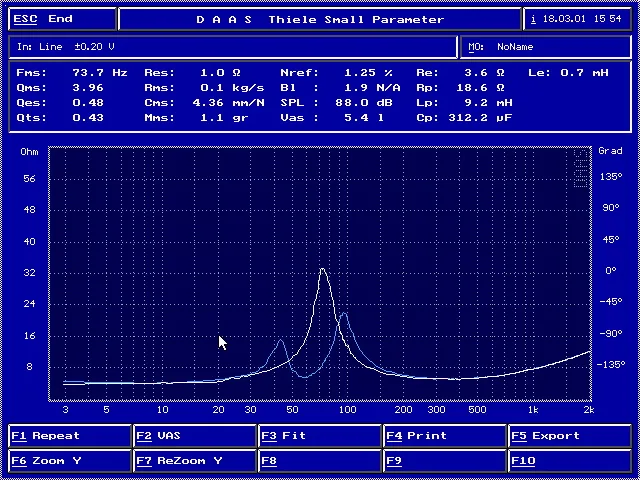Click the white impedance curve peak
Viewport: 640px width, 480px height.
tap(322, 270)
